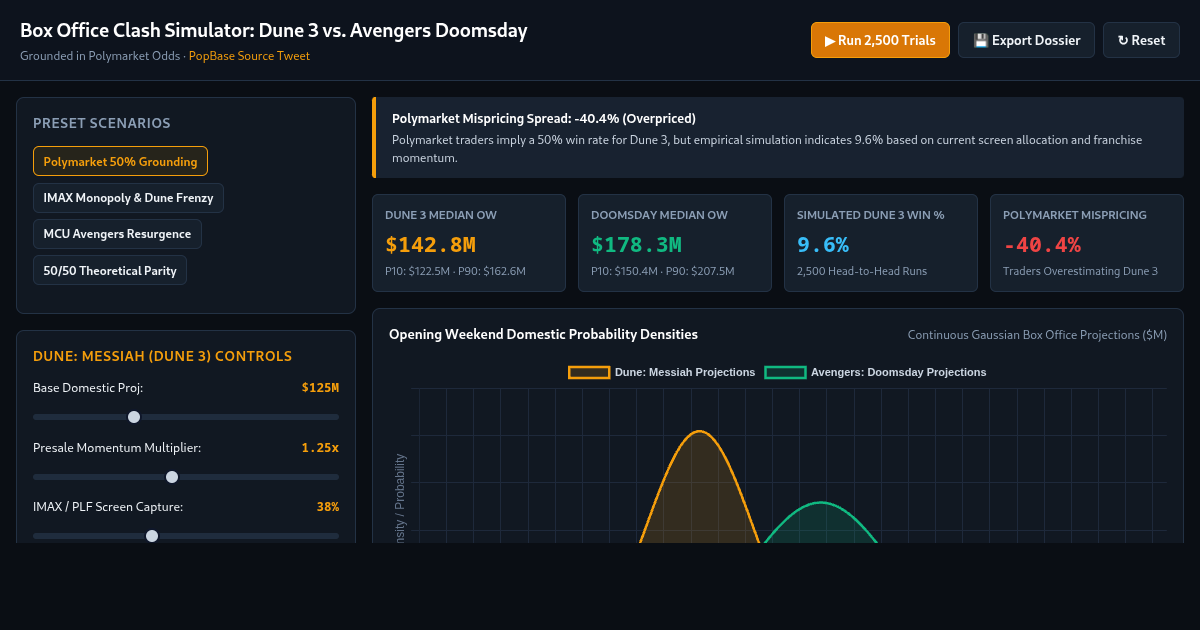The height and width of the screenshot is (630, 1200).
Task: Click Dune 3 P10/P90 range text
Action: 455,271
